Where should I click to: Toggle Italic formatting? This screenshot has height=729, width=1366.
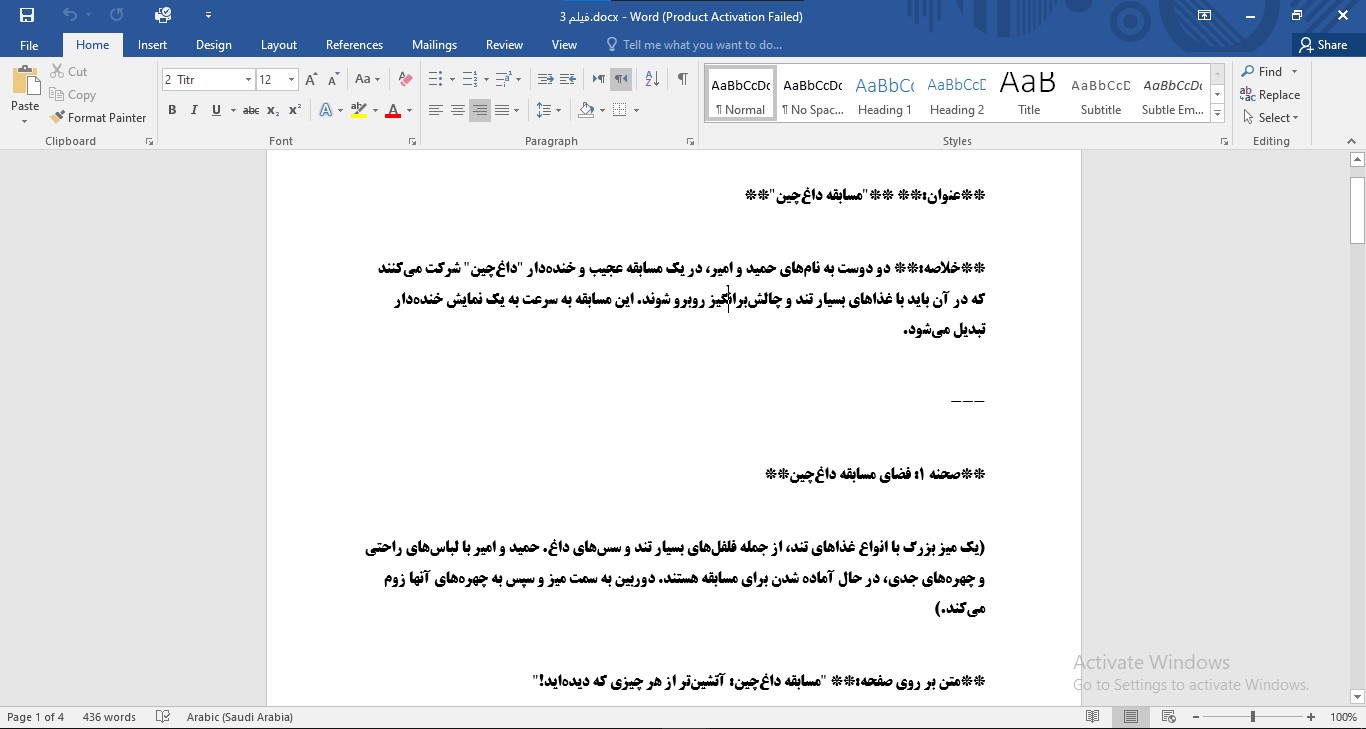pyautogui.click(x=194, y=111)
